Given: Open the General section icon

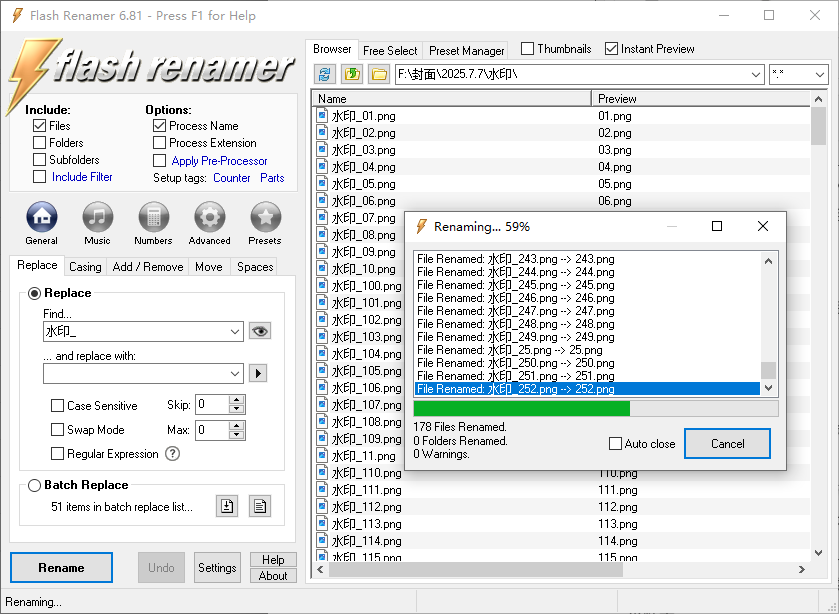Looking at the screenshot, I should point(41,217).
